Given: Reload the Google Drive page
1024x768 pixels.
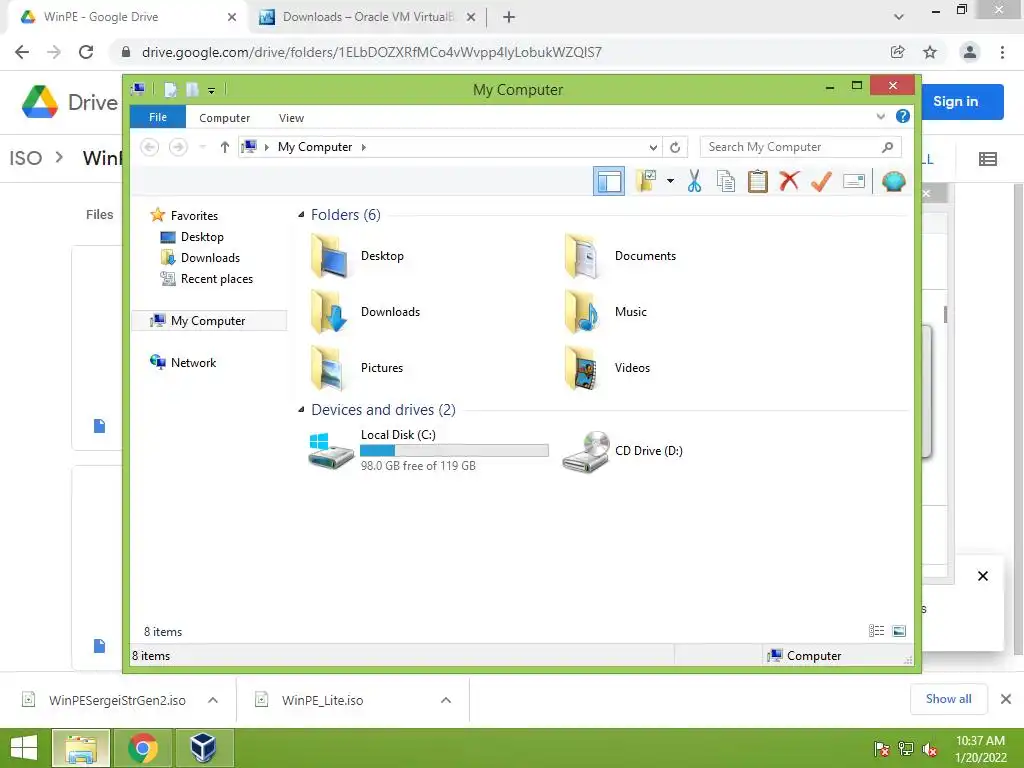Looking at the screenshot, I should (x=86, y=52).
